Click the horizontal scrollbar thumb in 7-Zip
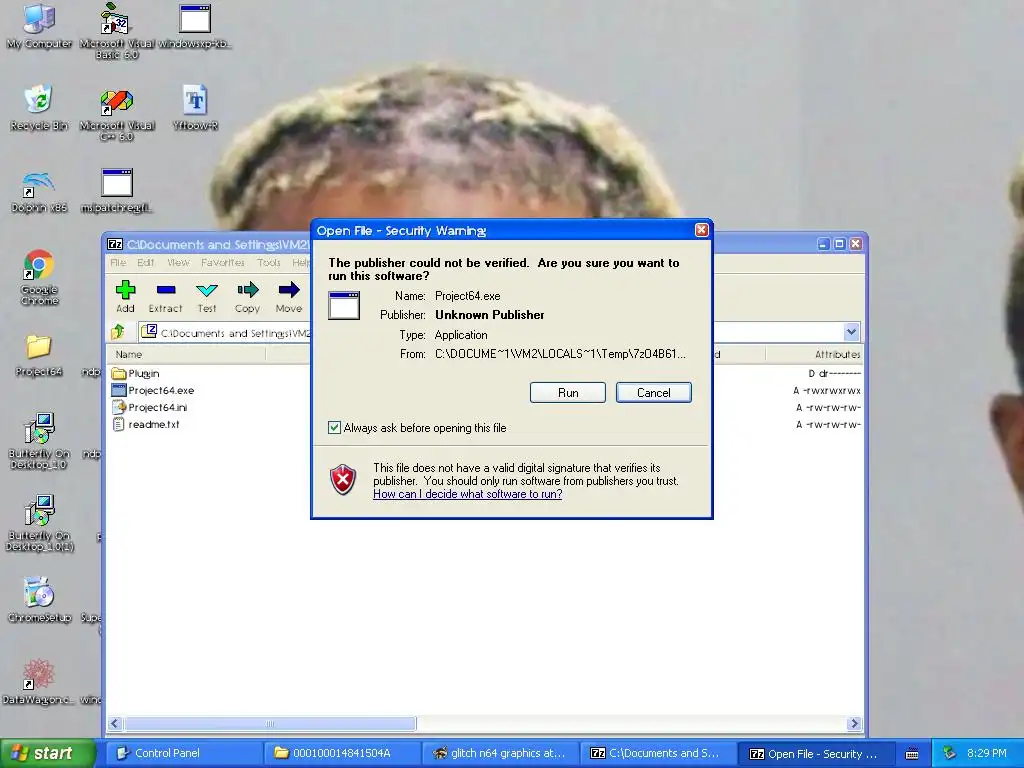This screenshot has height=768, width=1024. click(270, 724)
